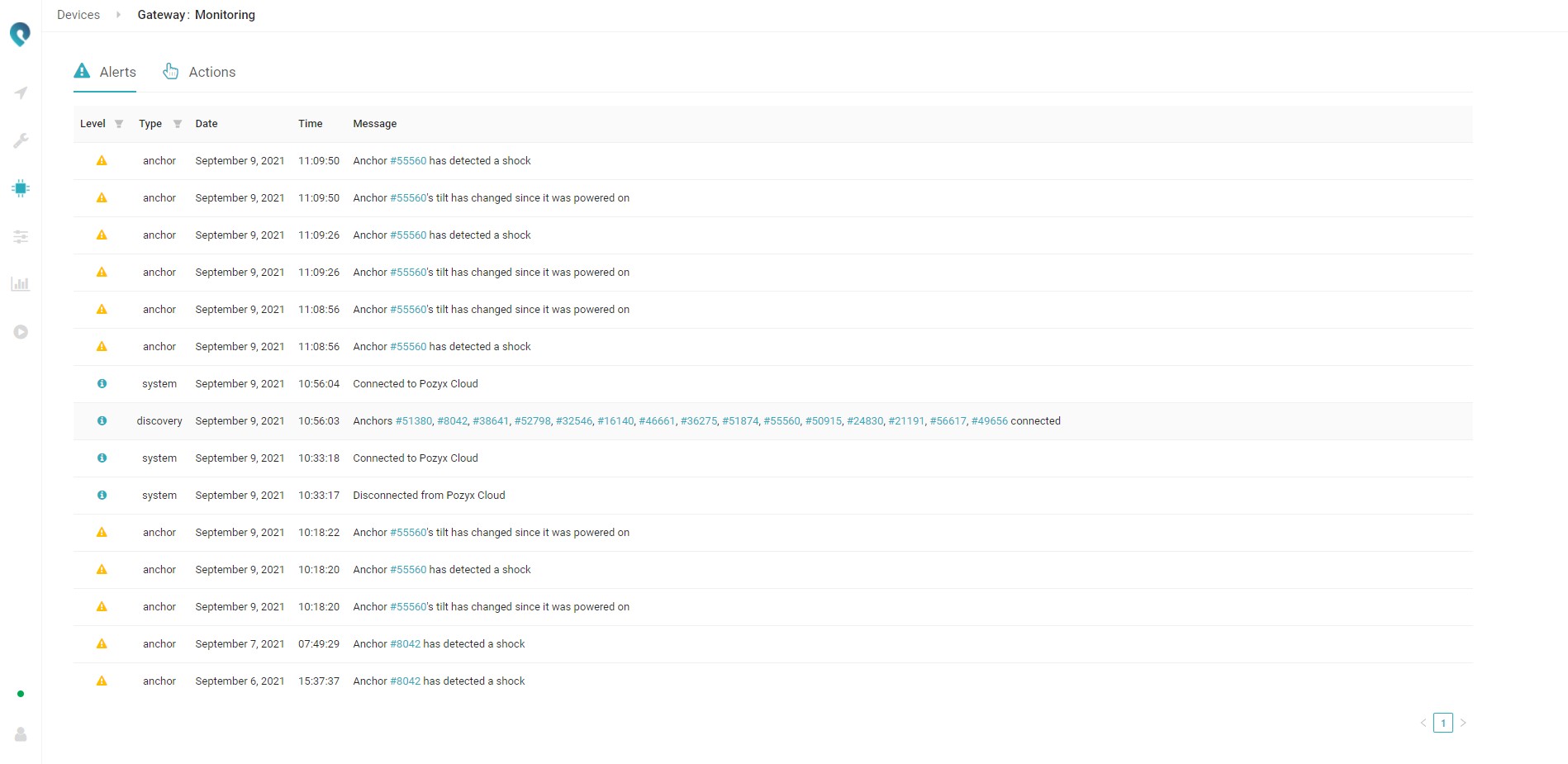Click anchor #8042 link in September 7 alert

(405, 644)
